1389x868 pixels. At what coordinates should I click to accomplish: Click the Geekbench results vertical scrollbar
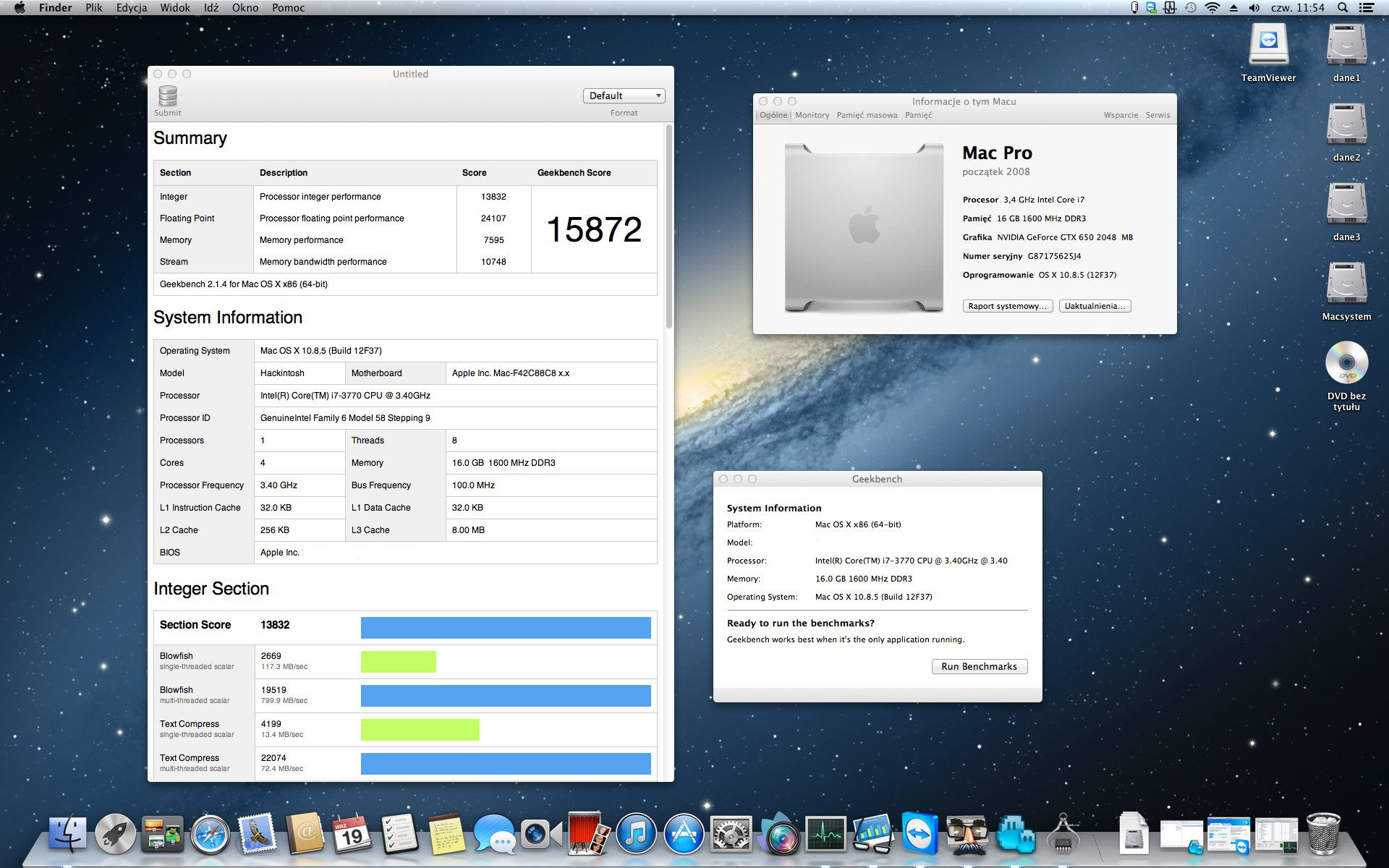pos(669,226)
